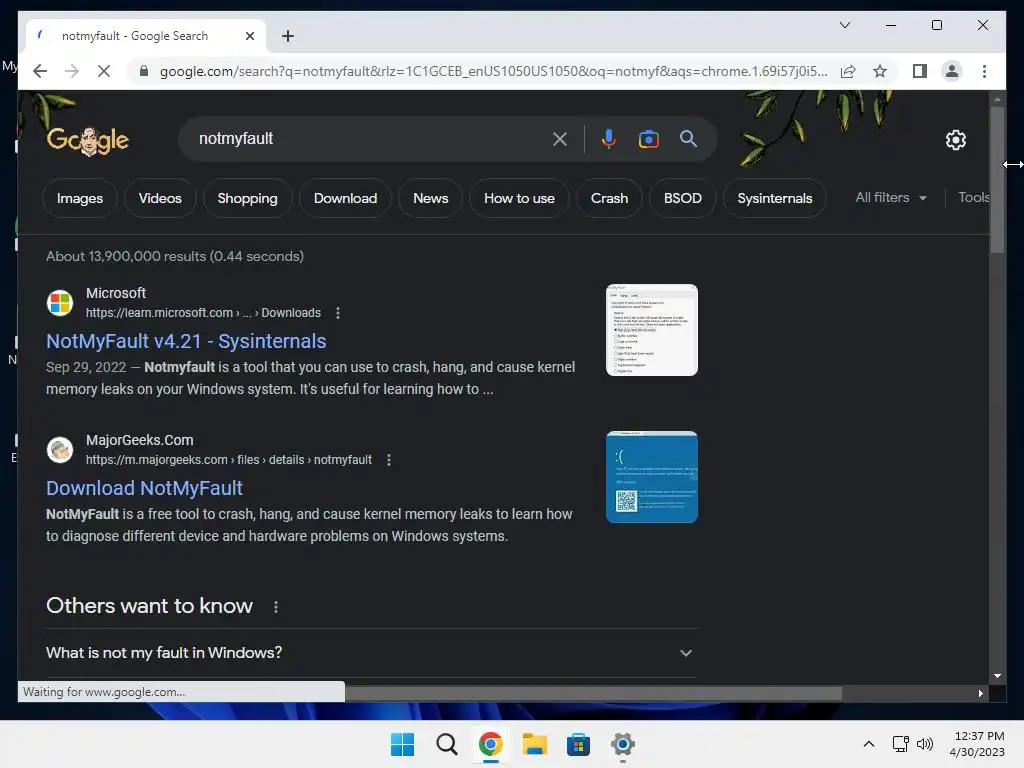View site information padlock icon
The width and height of the screenshot is (1024, 768).
click(x=144, y=71)
